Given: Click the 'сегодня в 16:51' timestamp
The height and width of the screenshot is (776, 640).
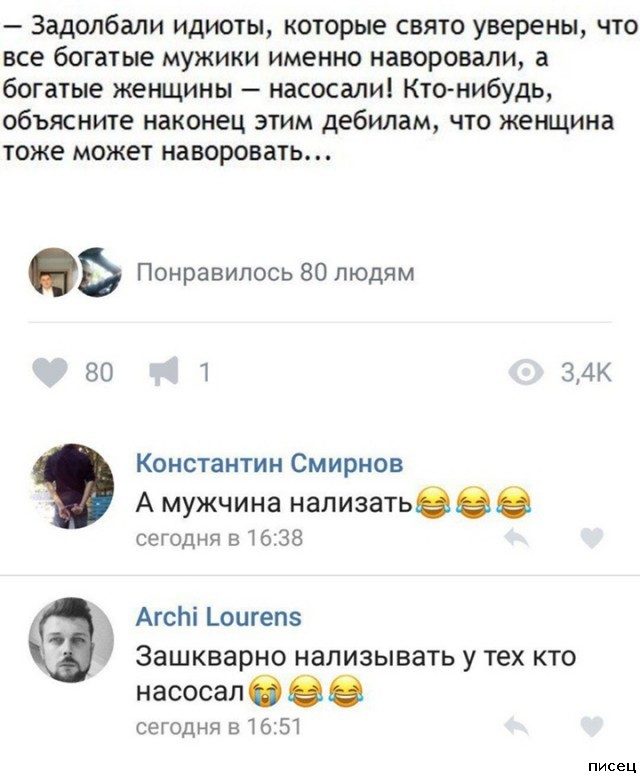Looking at the screenshot, I should pos(219,728).
